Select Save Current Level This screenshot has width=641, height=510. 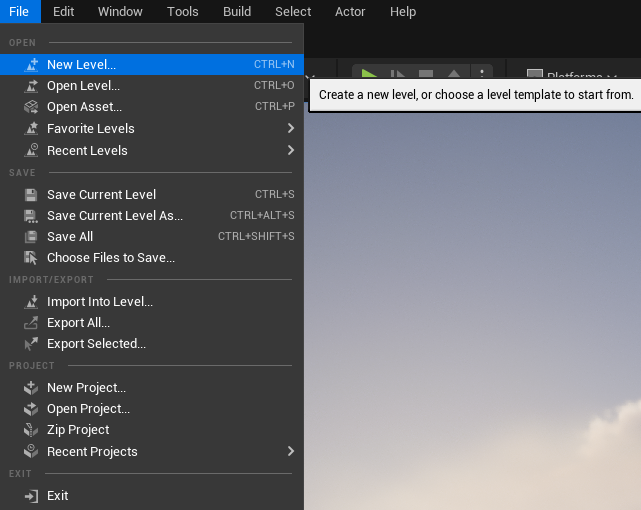[x=152, y=195]
